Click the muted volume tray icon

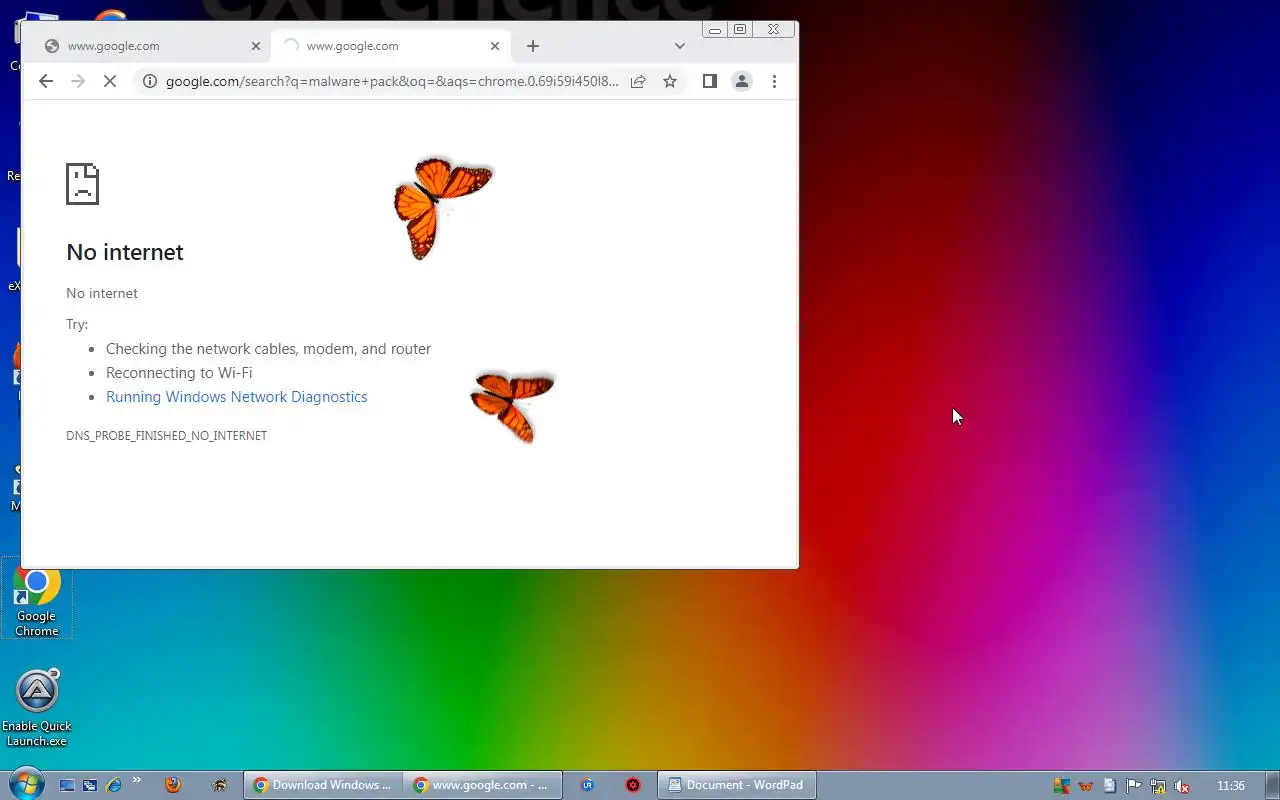pos(1182,786)
